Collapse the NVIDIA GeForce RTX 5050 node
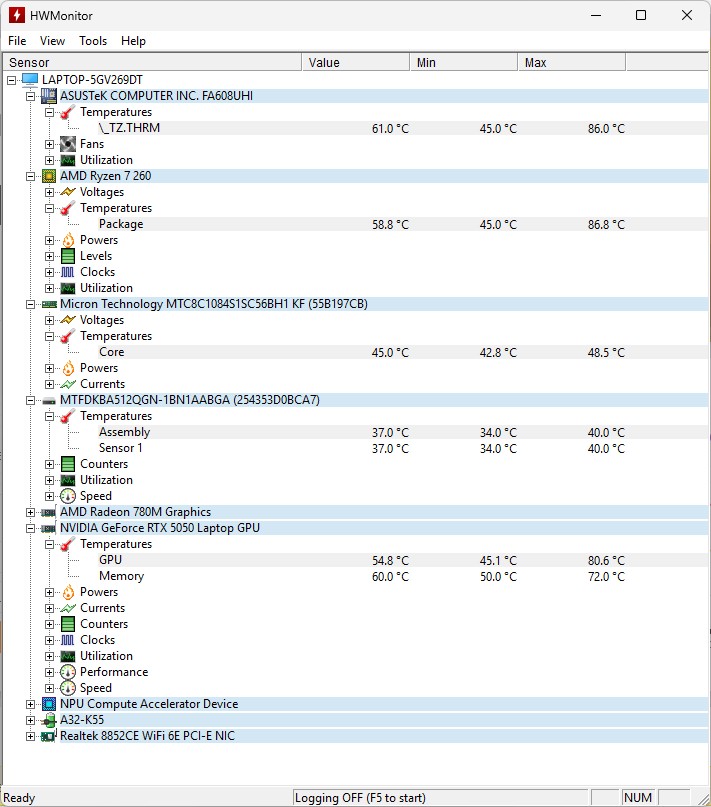Screen dimensions: 711x807 click(x=31, y=528)
